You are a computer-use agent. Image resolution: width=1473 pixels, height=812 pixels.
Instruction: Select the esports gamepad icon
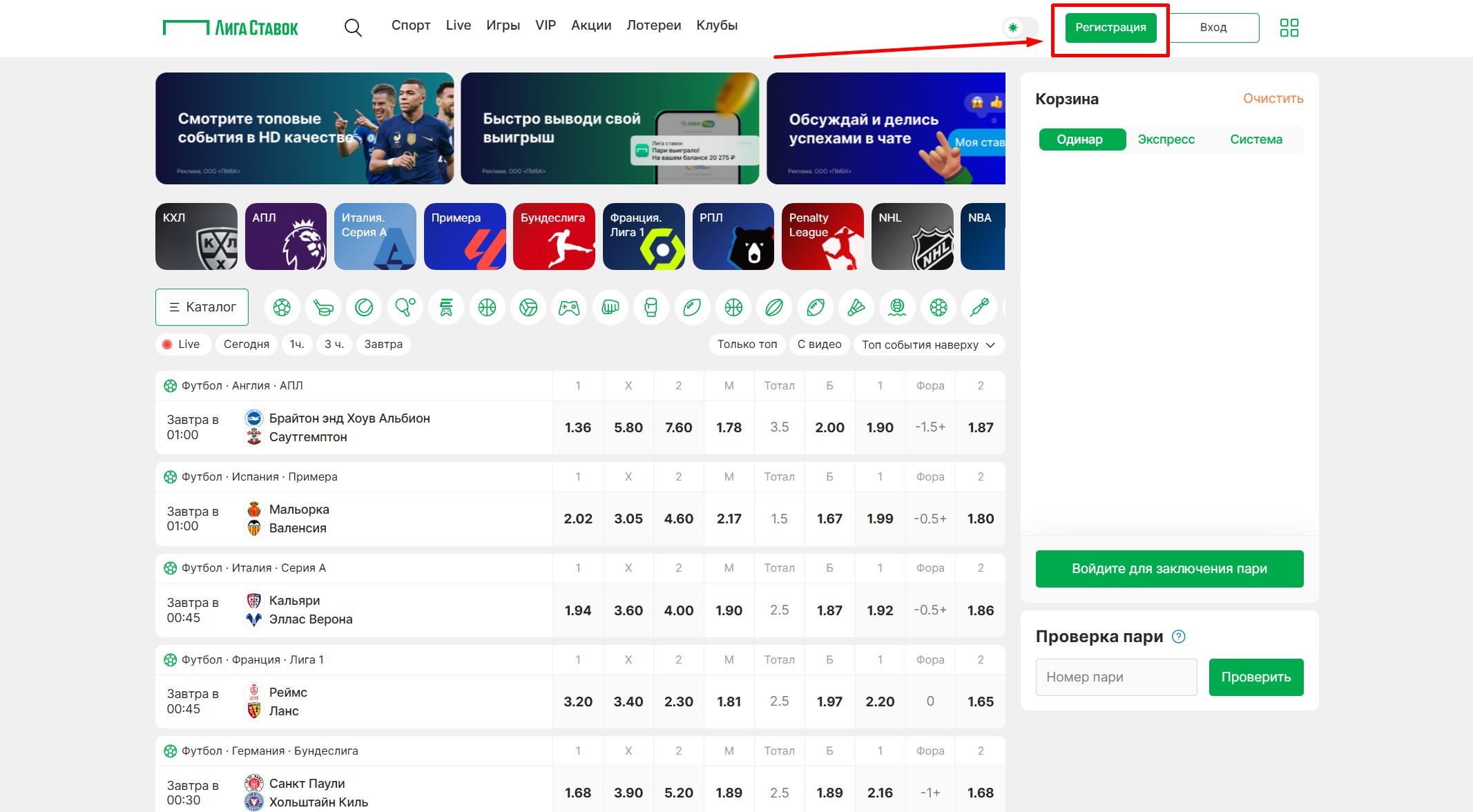click(569, 307)
